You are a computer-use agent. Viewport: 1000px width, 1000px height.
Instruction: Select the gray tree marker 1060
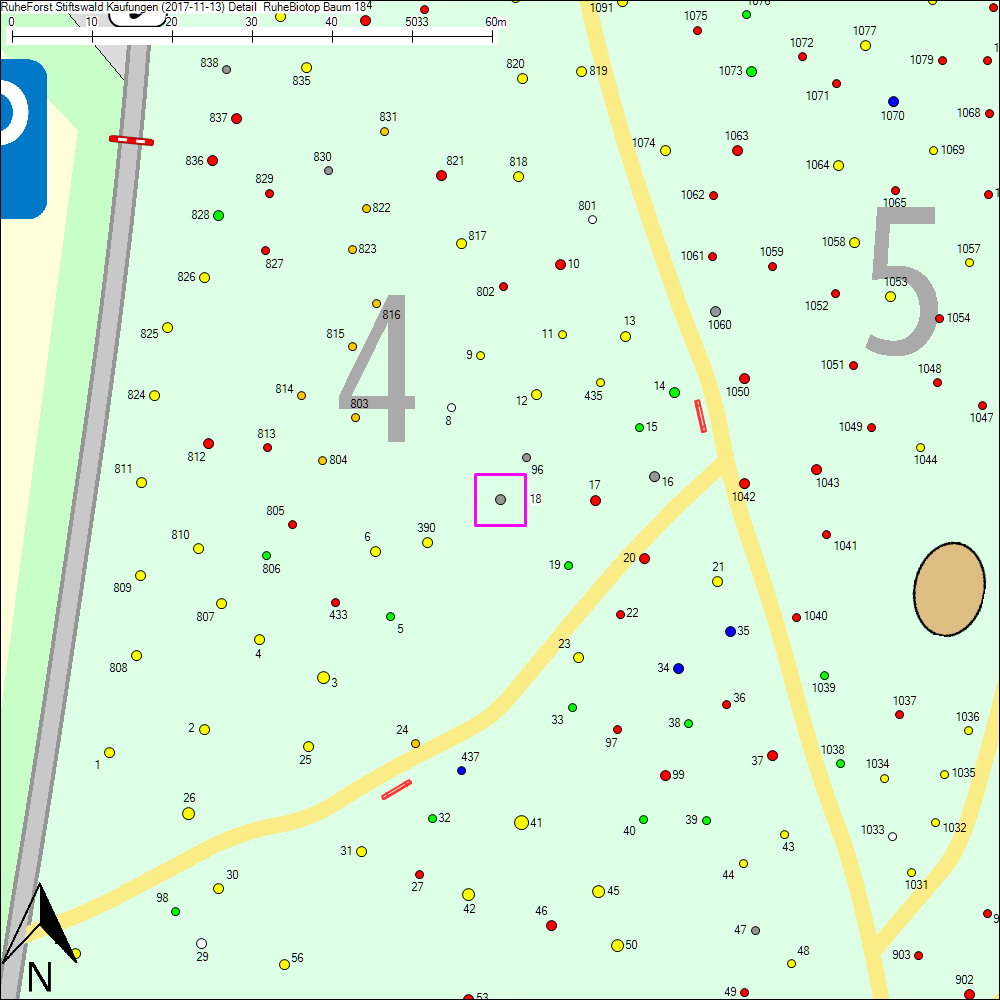(715, 312)
